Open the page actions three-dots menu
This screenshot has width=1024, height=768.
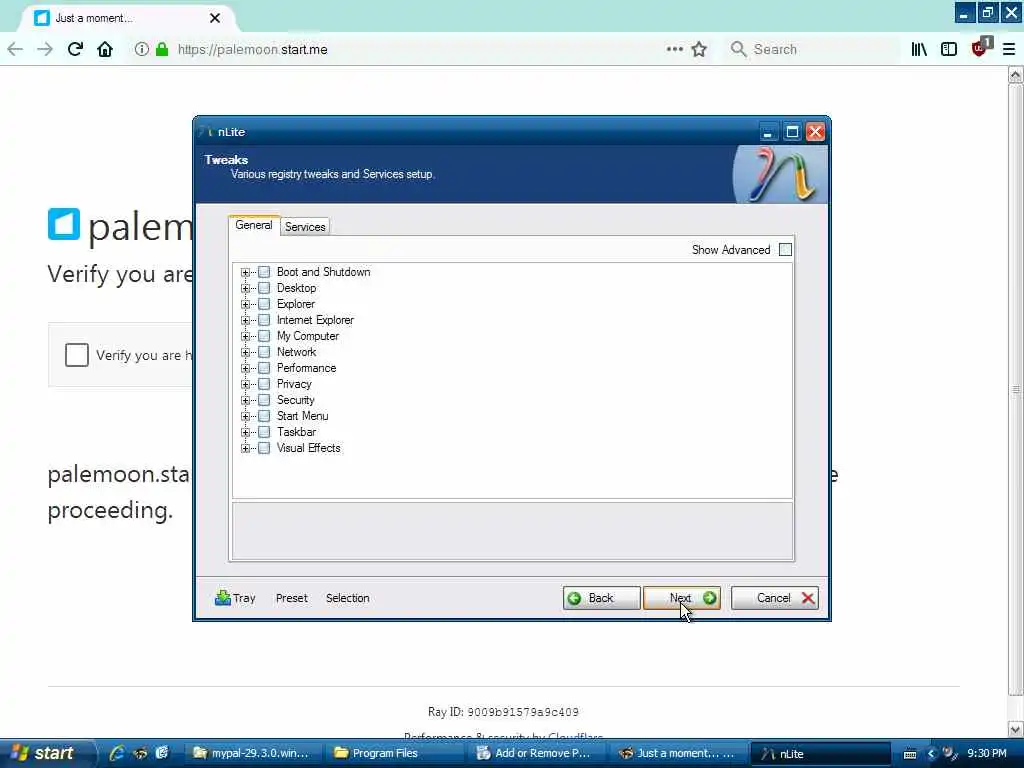[675, 50]
